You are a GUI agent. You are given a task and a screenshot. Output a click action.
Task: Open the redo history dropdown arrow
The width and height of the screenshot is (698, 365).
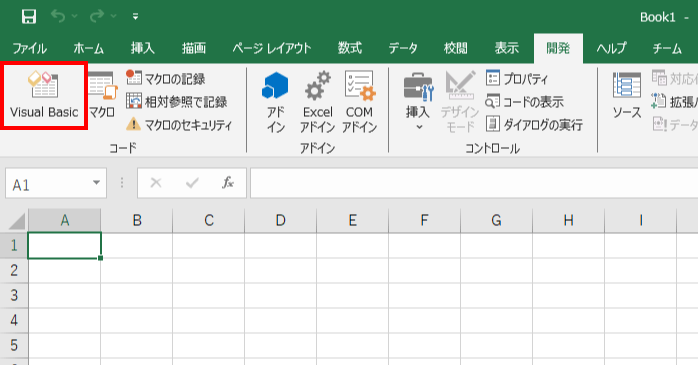pos(114,16)
